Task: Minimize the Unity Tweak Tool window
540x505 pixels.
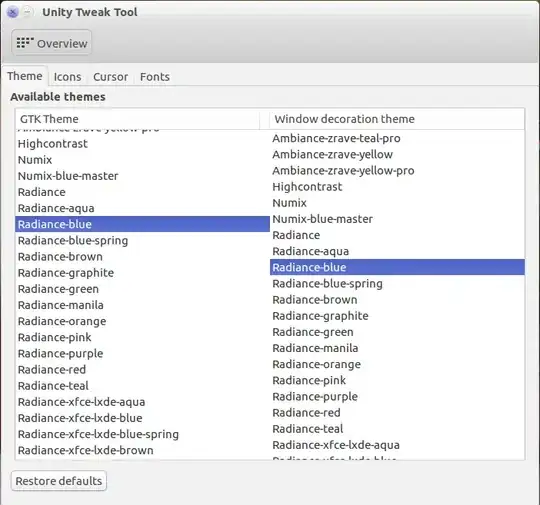Action: coord(28,12)
